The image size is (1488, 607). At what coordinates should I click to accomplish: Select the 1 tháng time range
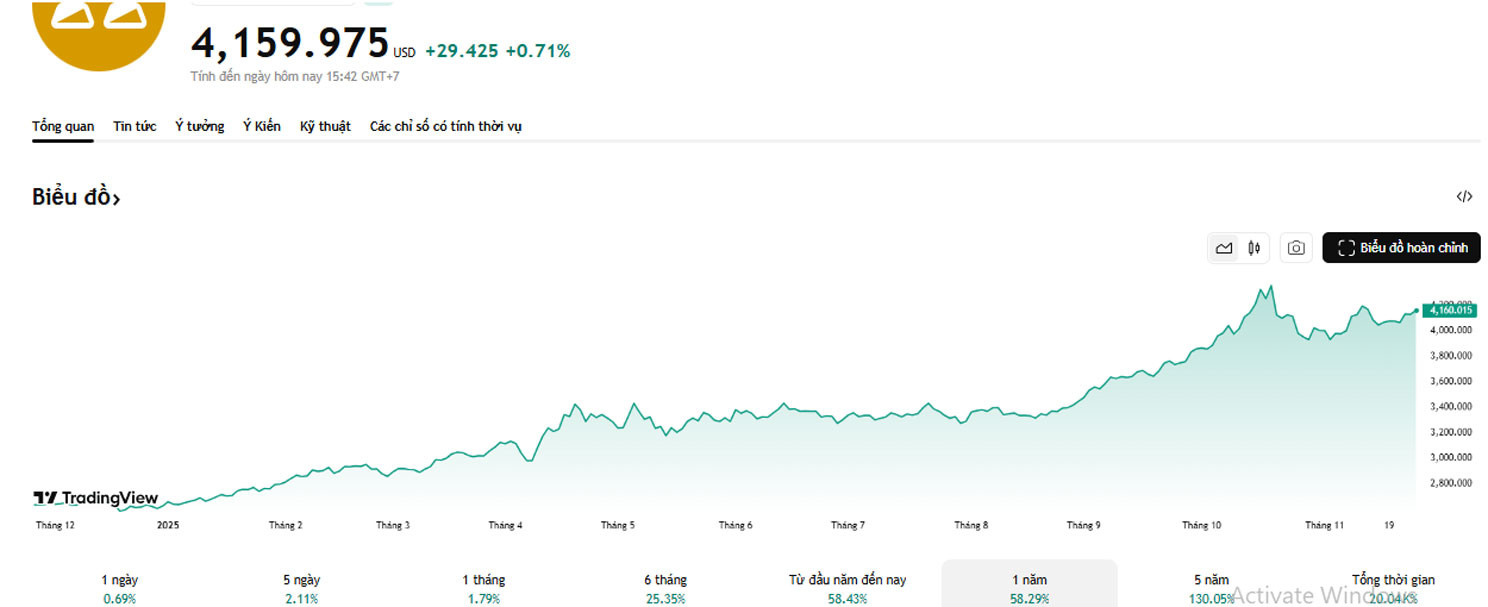(x=483, y=588)
